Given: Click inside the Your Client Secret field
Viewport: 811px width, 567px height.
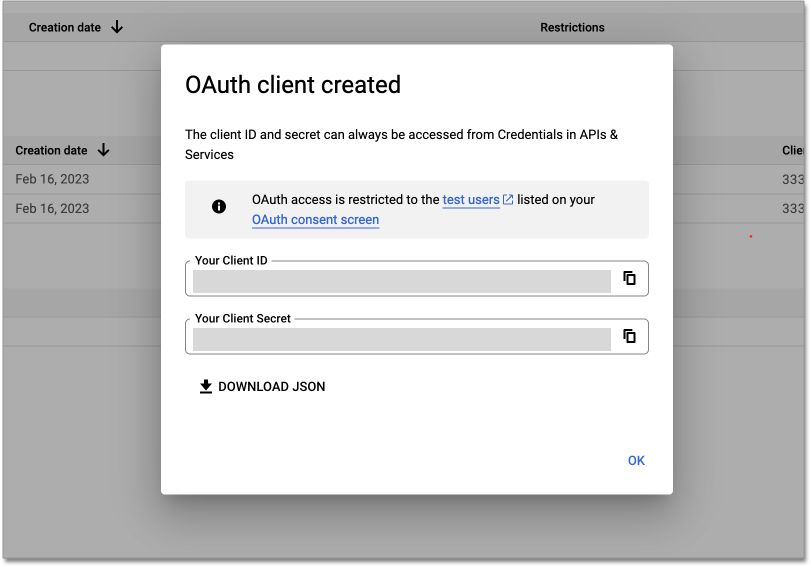Looking at the screenshot, I should click(x=401, y=339).
